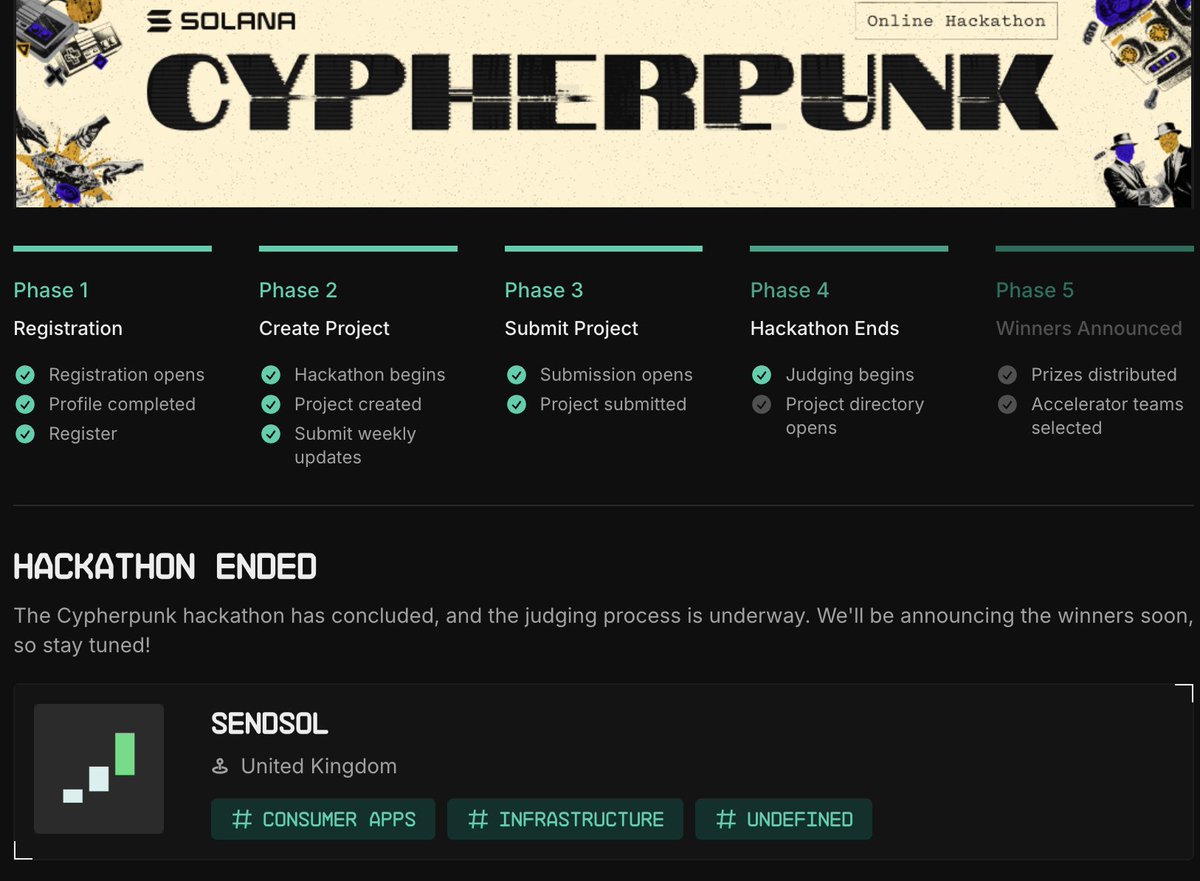
Task: Click the Online Hackathon badge
Action: pyautogui.click(x=955, y=21)
